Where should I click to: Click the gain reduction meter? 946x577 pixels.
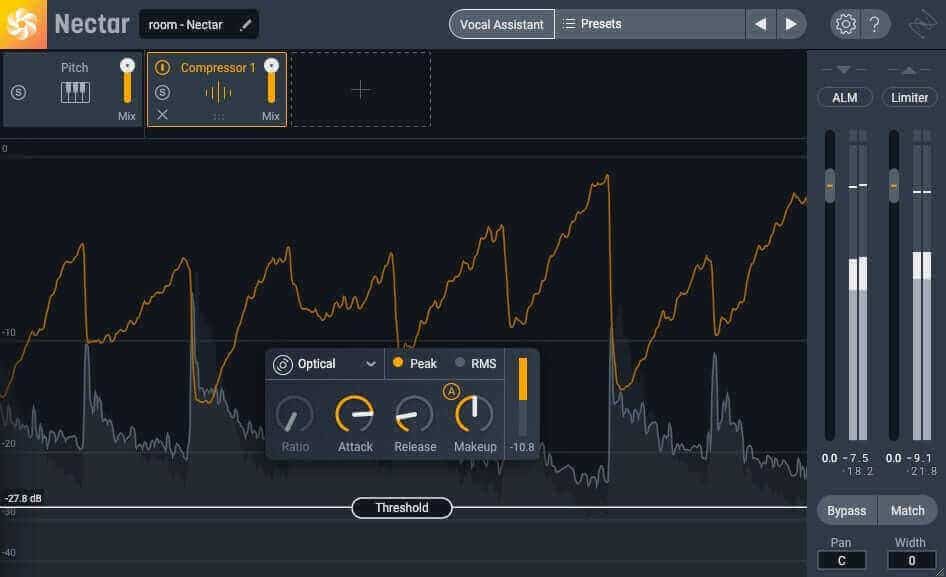pyautogui.click(x=522, y=396)
